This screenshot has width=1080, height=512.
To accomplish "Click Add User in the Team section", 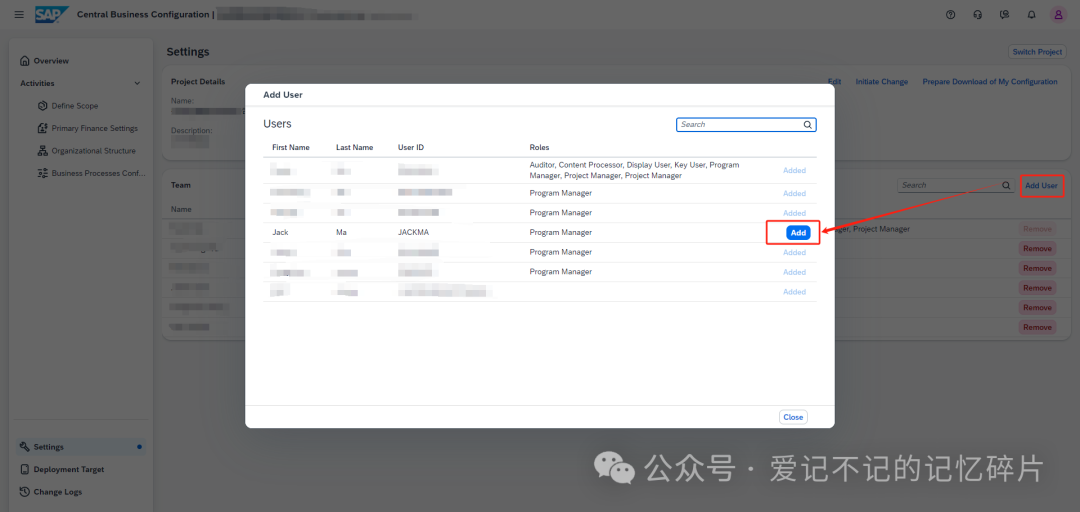I will tap(1041, 185).
